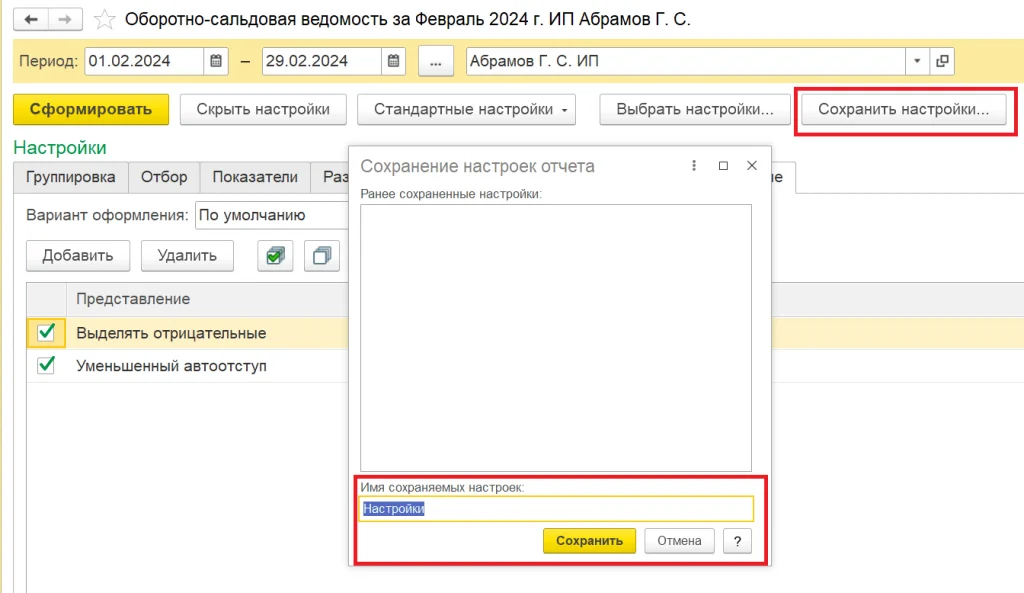The image size is (1024, 593).
Task: Switch to the Показатели tab
Action: tap(254, 177)
